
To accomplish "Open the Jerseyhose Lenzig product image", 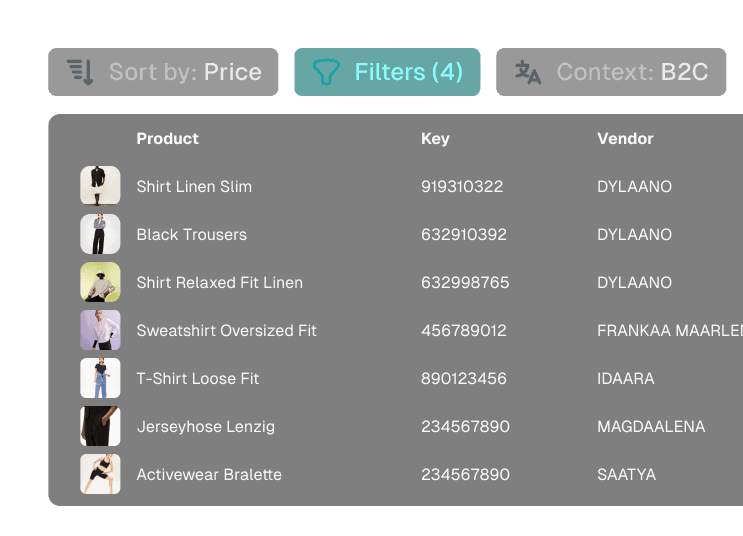I will pyautogui.click(x=100, y=426).
